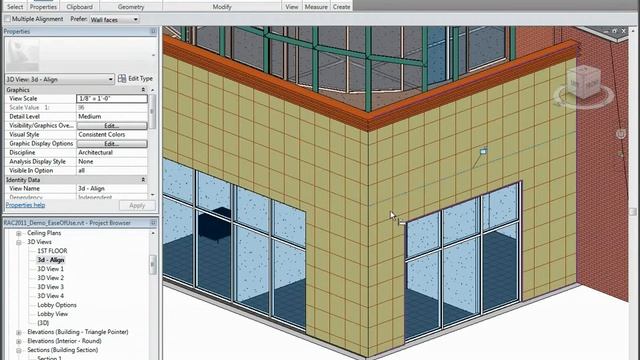Click the Analysis Display Style None value
The height and width of the screenshot is (360, 640).
112,162
